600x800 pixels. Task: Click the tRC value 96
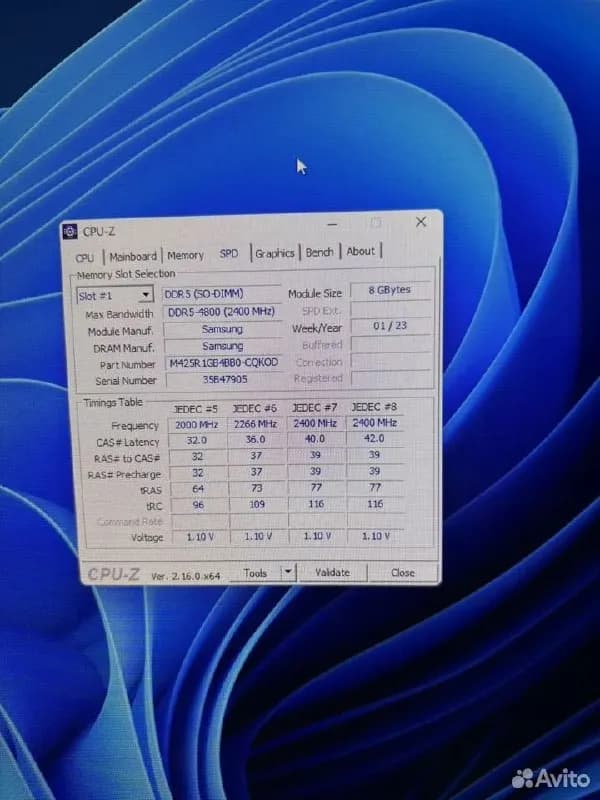pyautogui.click(x=198, y=505)
